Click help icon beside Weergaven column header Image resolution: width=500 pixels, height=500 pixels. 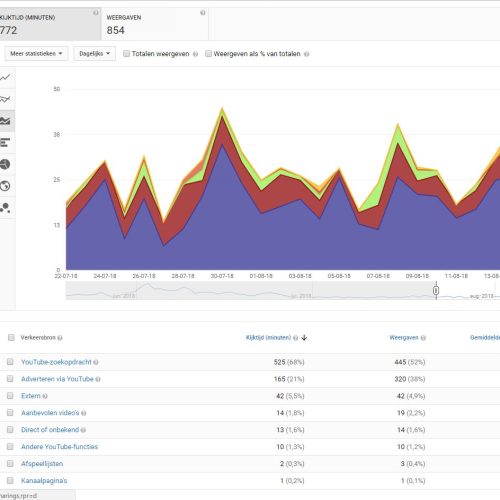click(x=423, y=338)
